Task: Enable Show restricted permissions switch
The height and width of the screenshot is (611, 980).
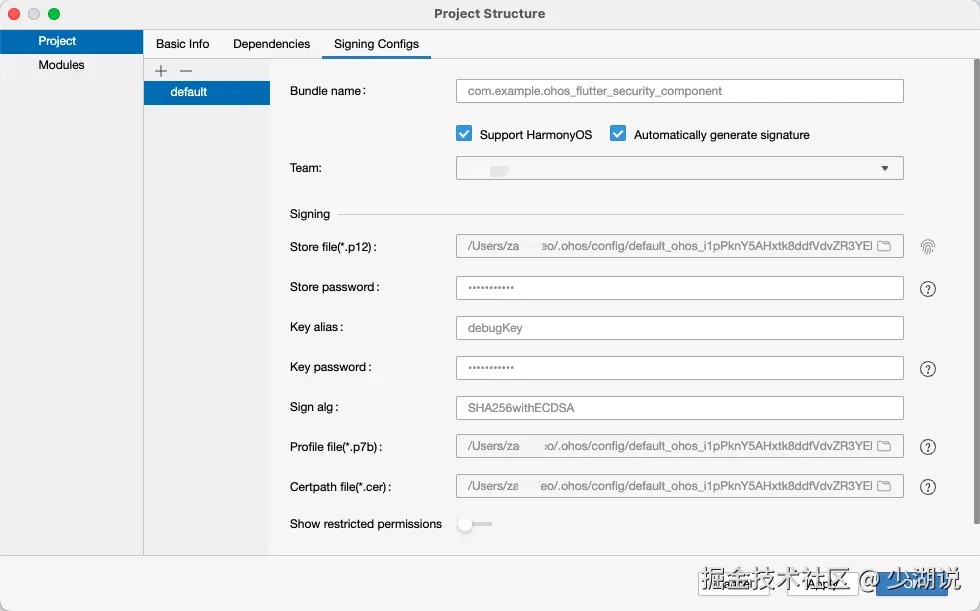Action: click(474, 524)
